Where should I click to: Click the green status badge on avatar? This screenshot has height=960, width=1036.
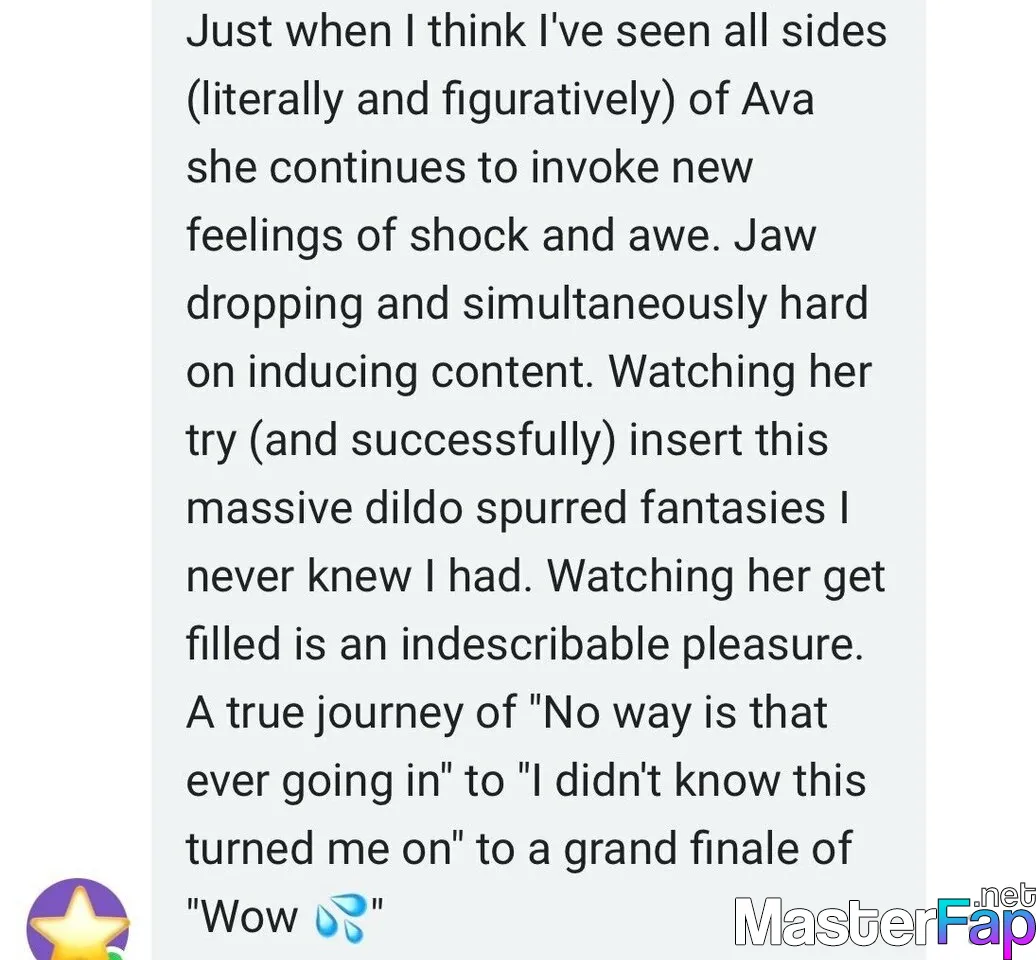[x=116, y=955]
